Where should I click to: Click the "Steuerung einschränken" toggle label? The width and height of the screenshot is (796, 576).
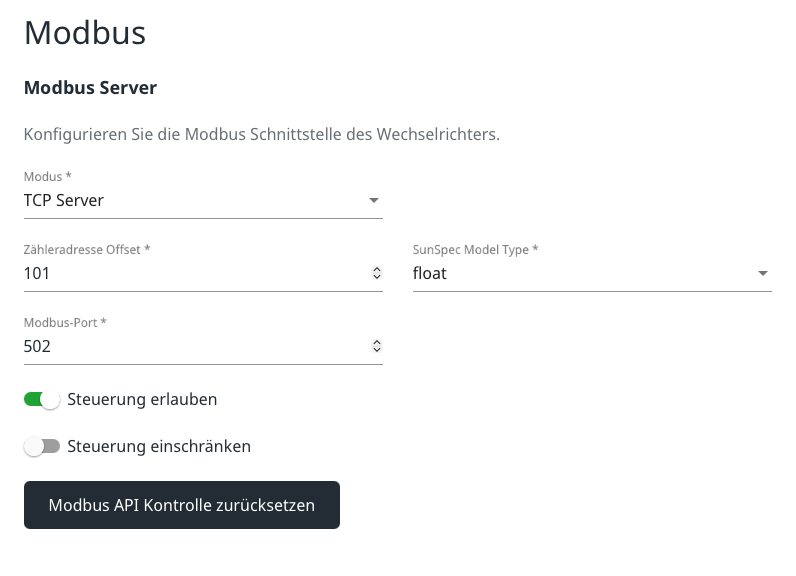[x=159, y=446]
